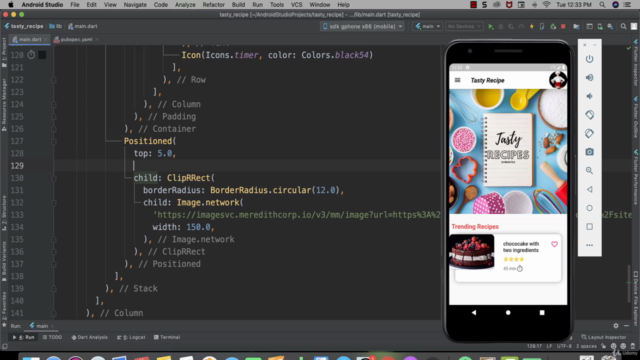This screenshot has width=640, height=360.
Task: Open the Terminal tool window
Action: click(167, 337)
